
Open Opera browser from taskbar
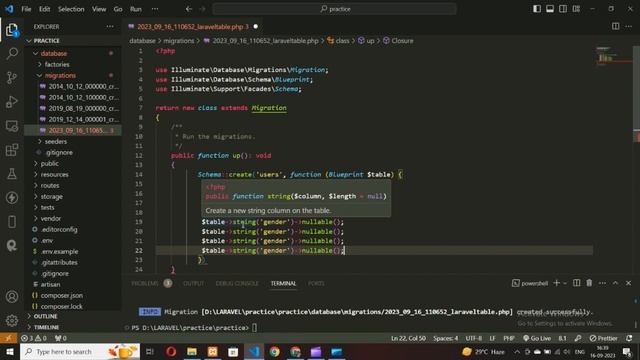point(171,351)
